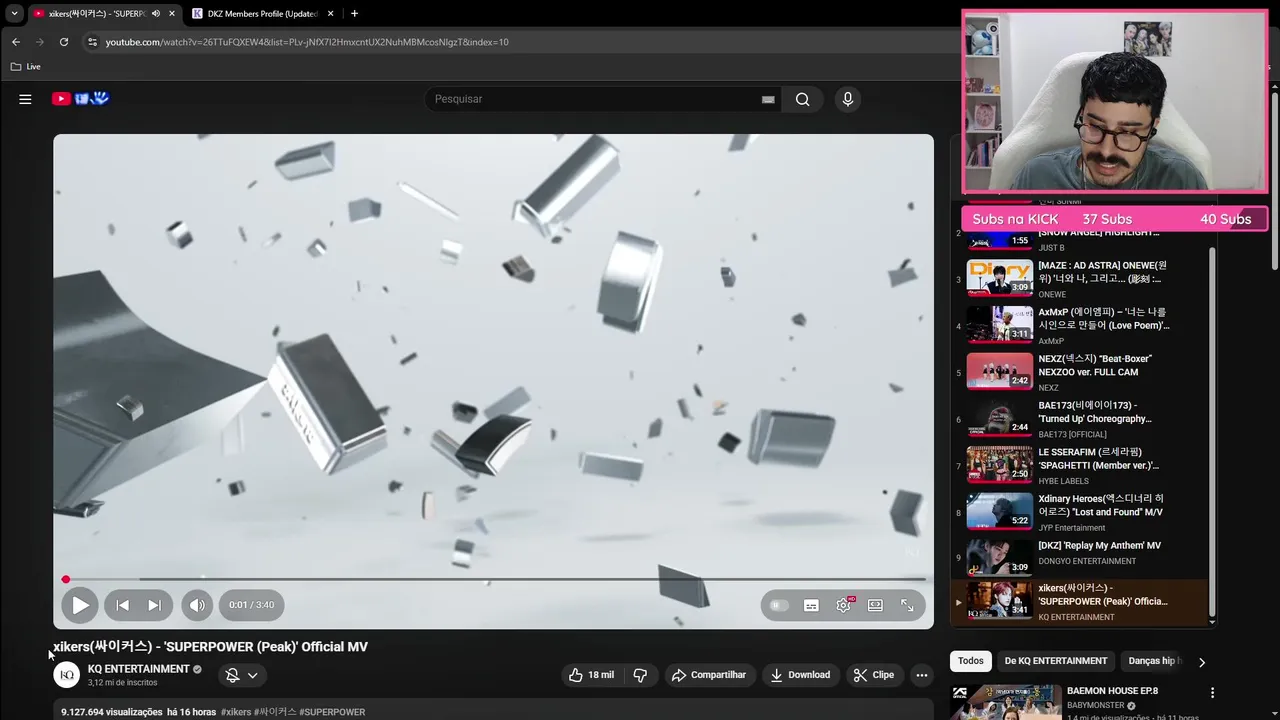Click the red playhead scrubber dot
Image resolution: width=1280 pixels, height=720 pixels.
pyautogui.click(x=66, y=579)
